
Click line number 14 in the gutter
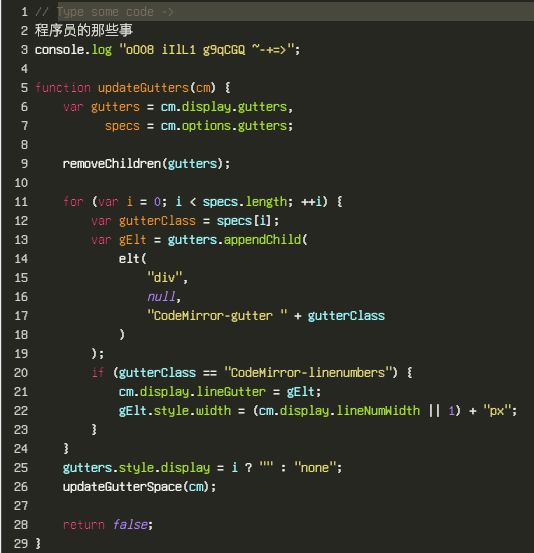[x=21, y=259]
